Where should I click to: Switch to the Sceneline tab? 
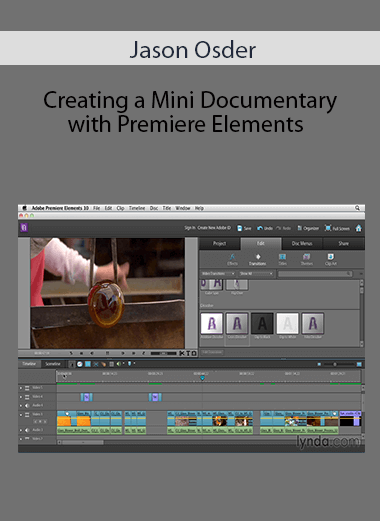(x=53, y=364)
